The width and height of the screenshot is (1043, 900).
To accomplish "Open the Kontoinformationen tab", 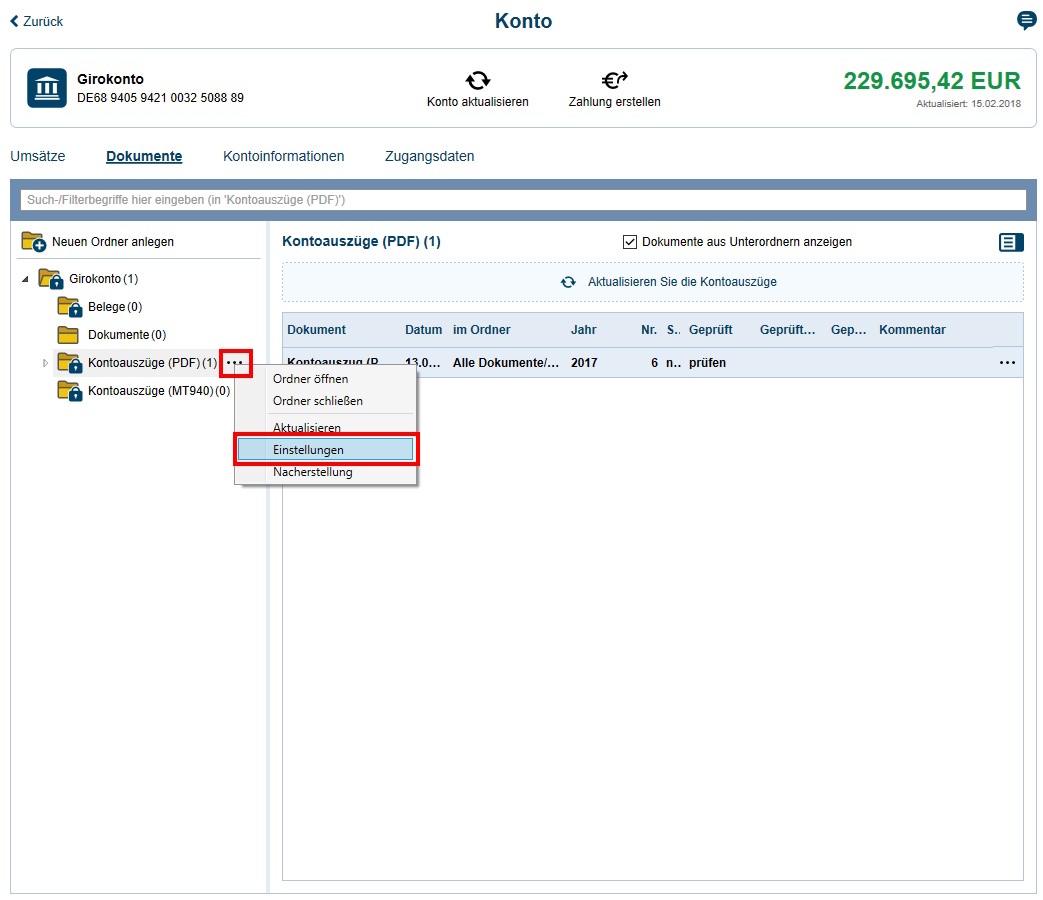I will tap(283, 156).
